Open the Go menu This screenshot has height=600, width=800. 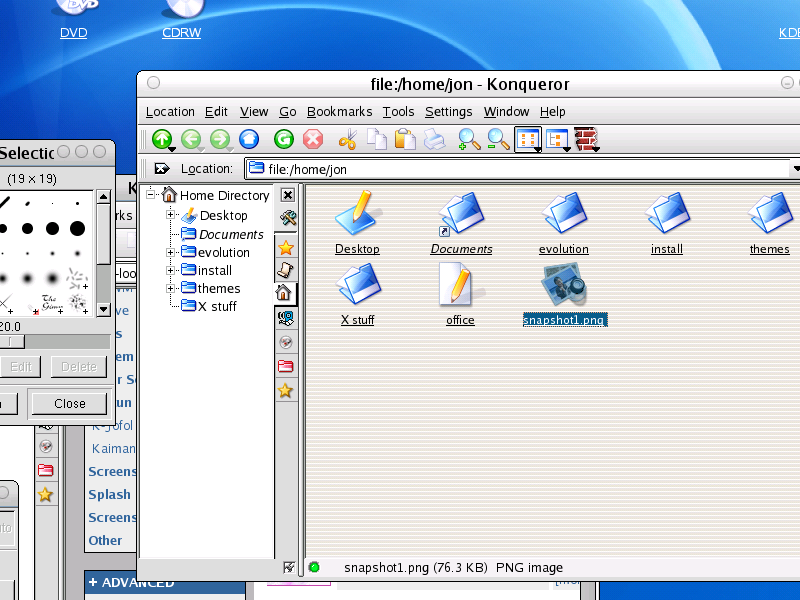[288, 111]
